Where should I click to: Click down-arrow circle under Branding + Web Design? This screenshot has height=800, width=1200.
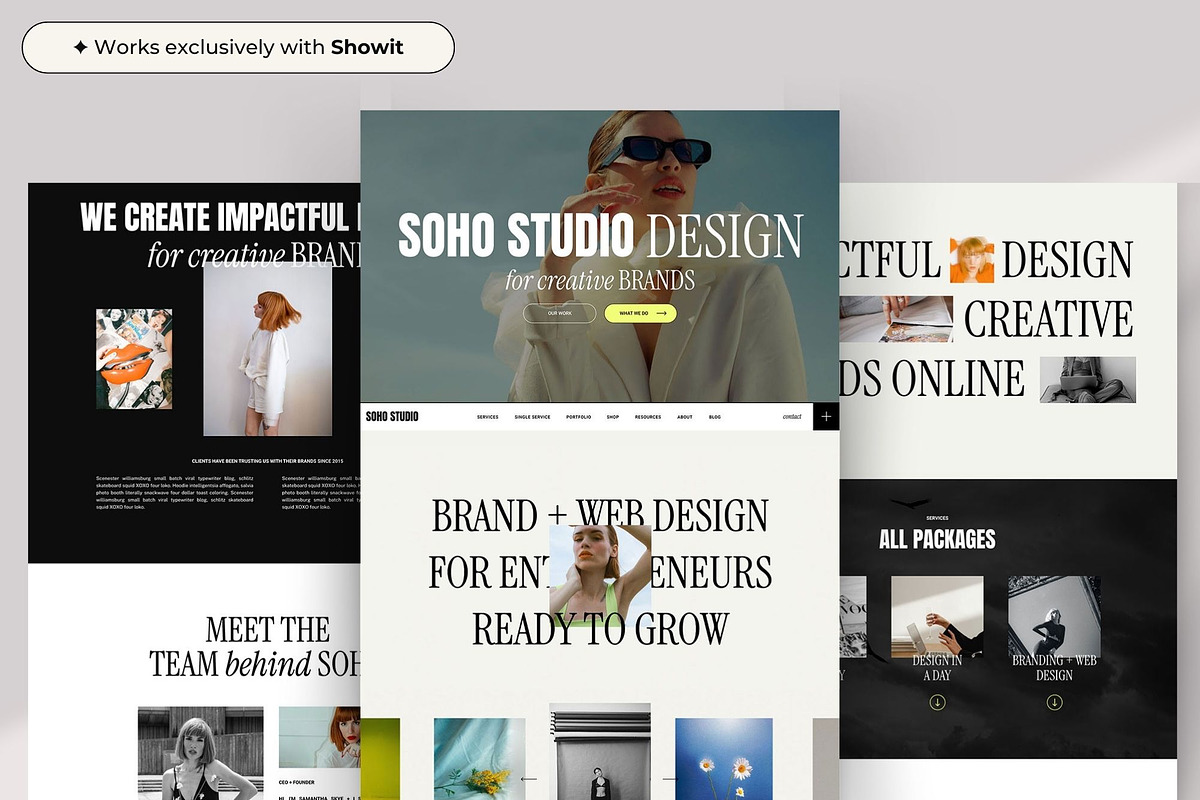pyautogui.click(x=1054, y=703)
